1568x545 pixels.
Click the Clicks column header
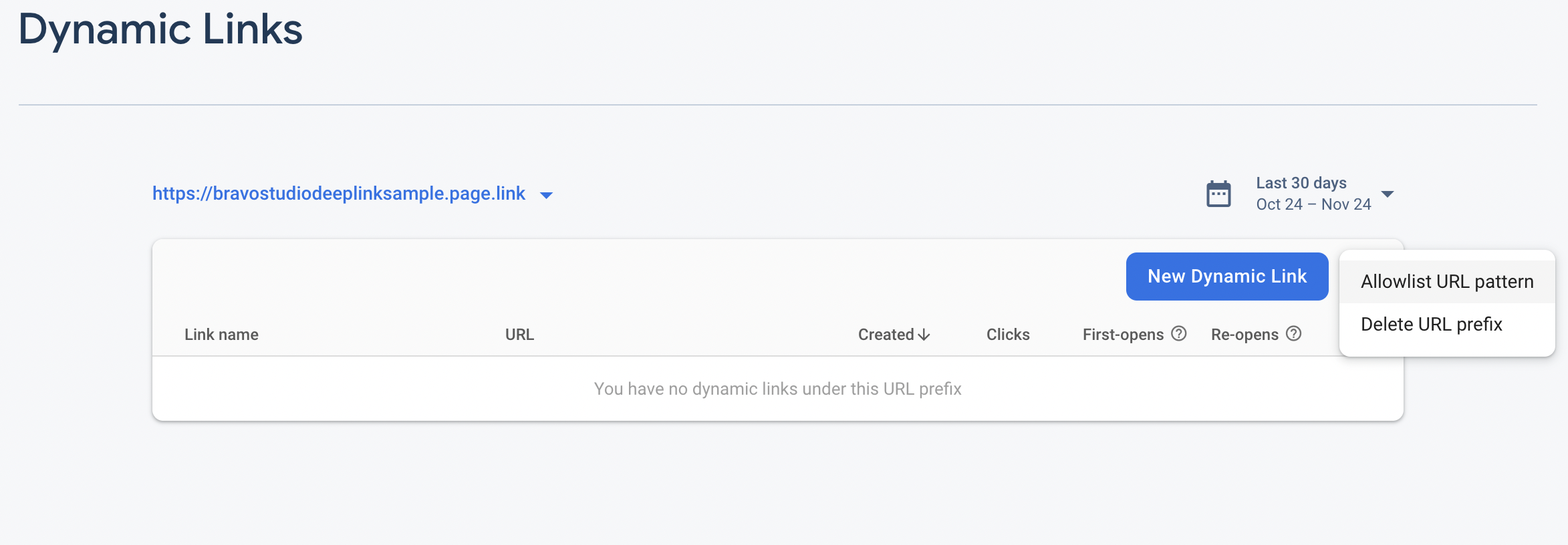(1007, 335)
